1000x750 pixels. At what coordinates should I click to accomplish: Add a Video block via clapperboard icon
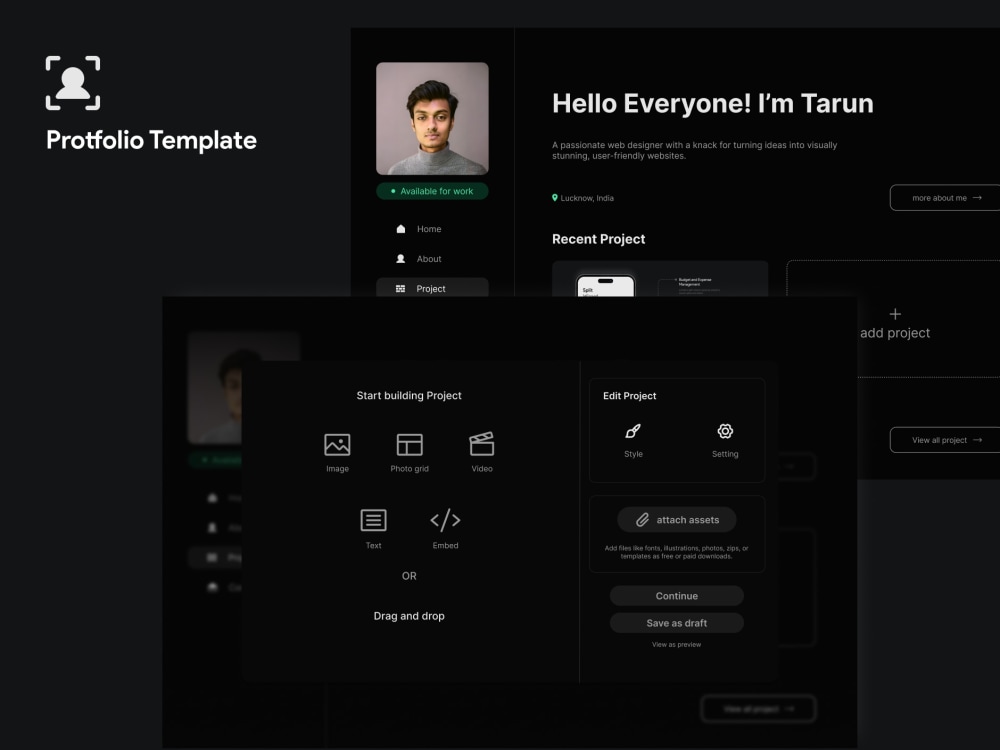click(x=482, y=444)
